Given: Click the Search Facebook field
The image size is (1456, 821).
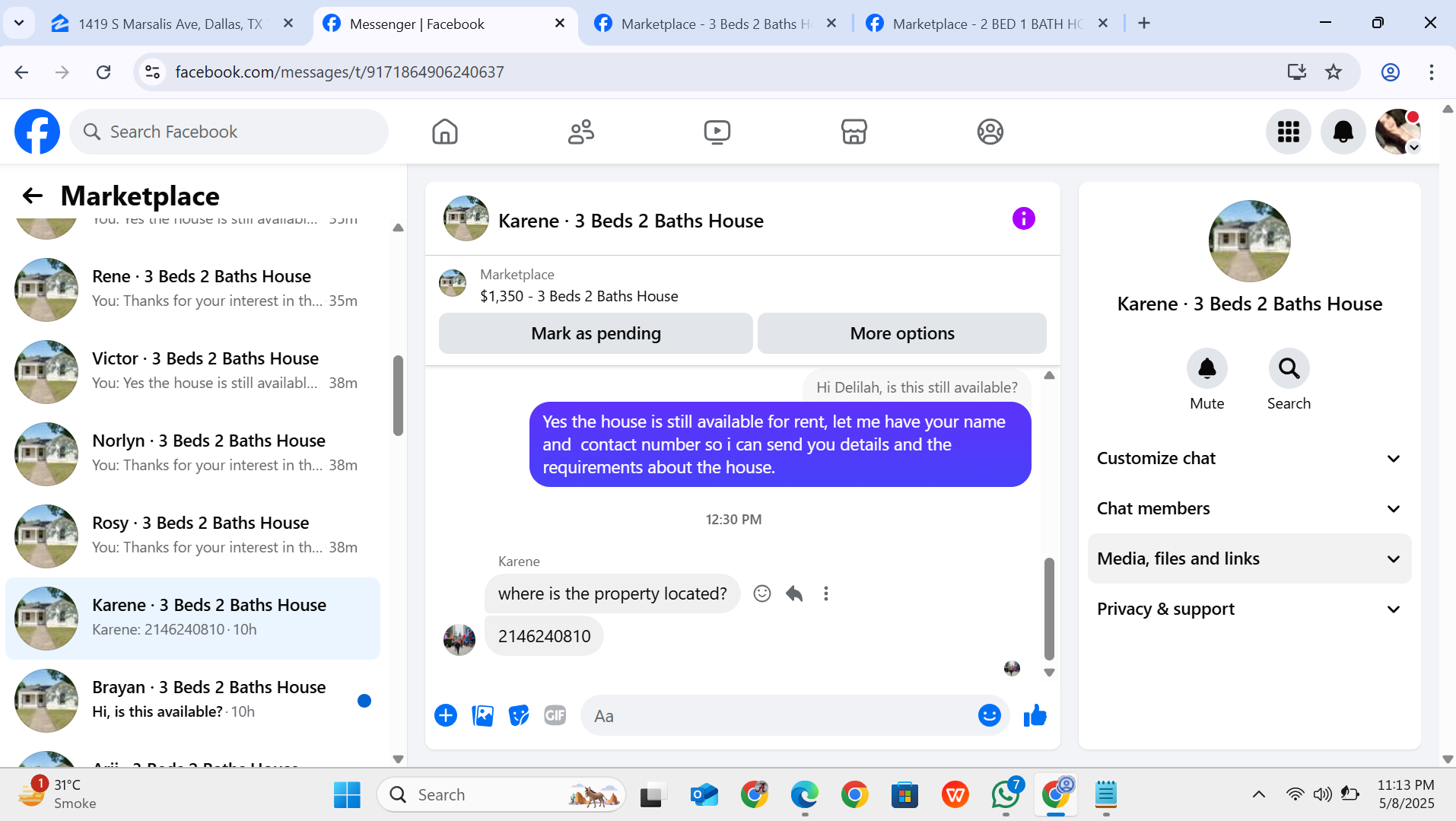Looking at the screenshot, I should pyautogui.click(x=229, y=132).
